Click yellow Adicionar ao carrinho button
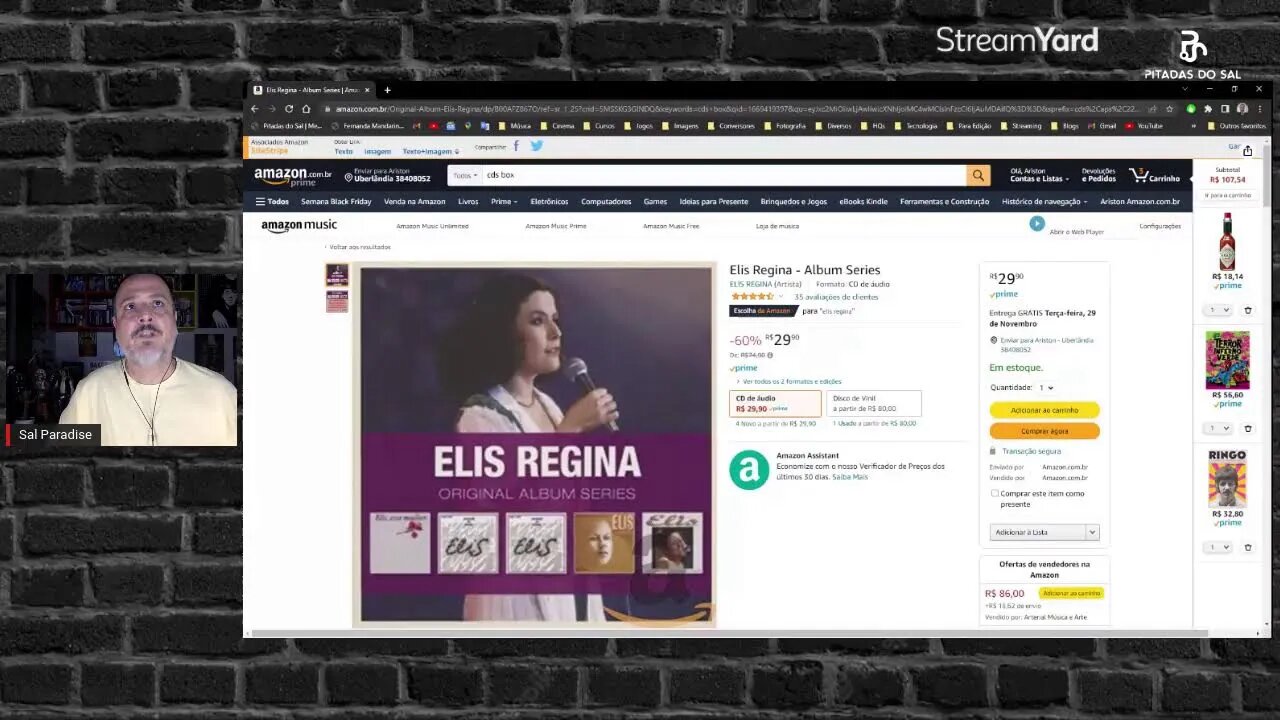The width and height of the screenshot is (1280, 720). (x=1044, y=410)
